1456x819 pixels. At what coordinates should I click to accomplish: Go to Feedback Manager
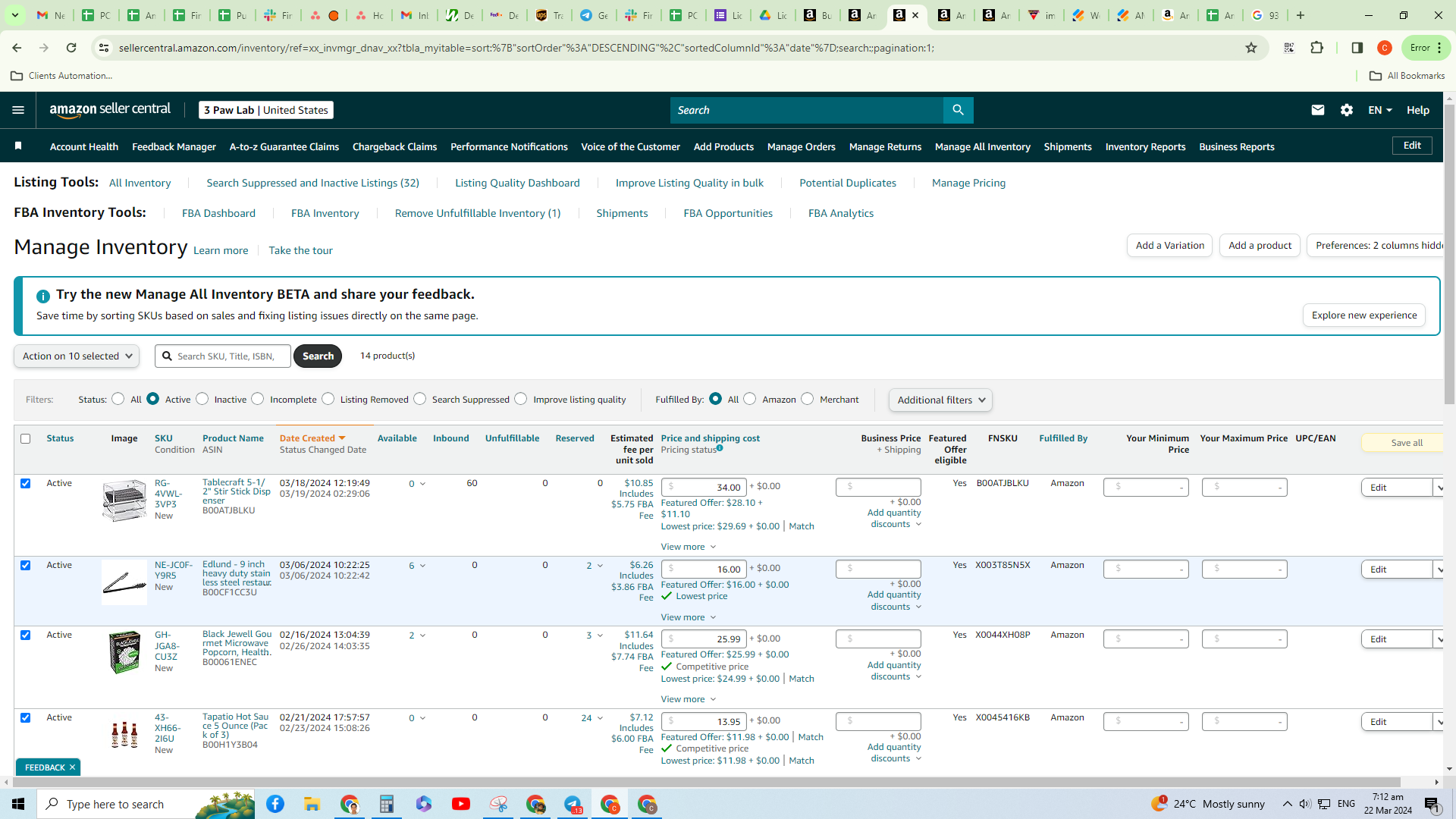(174, 146)
